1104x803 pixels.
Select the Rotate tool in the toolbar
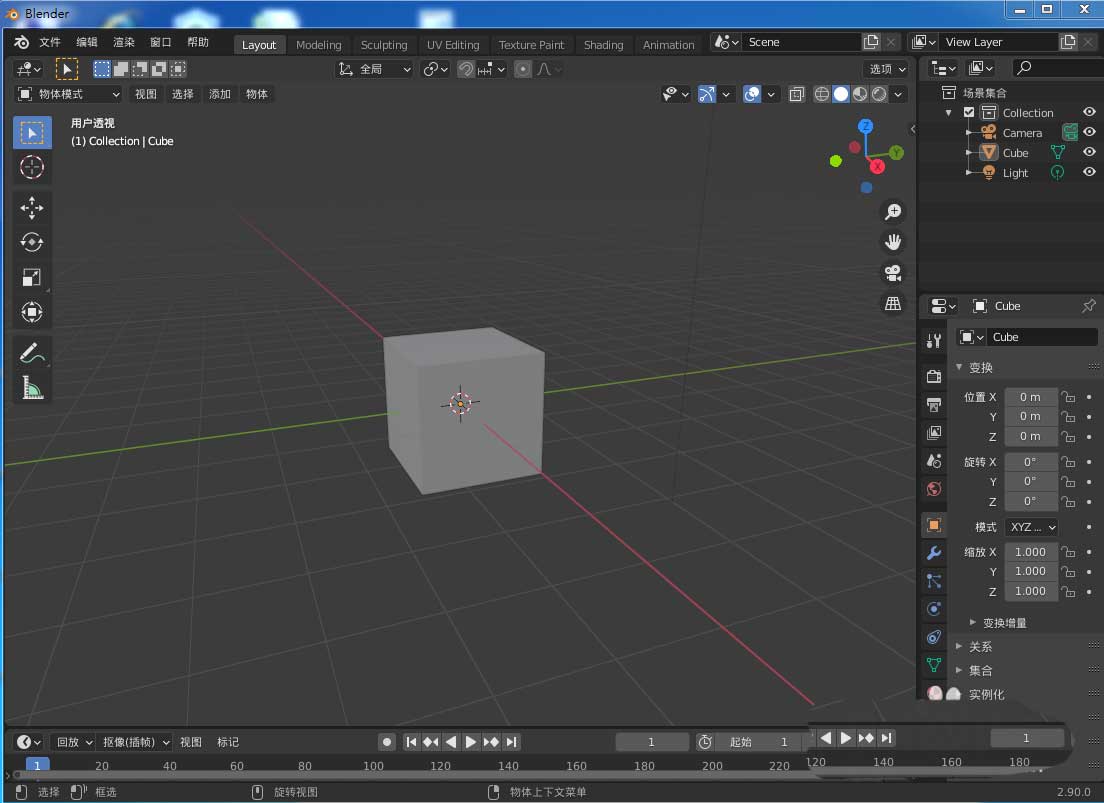[32, 242]
